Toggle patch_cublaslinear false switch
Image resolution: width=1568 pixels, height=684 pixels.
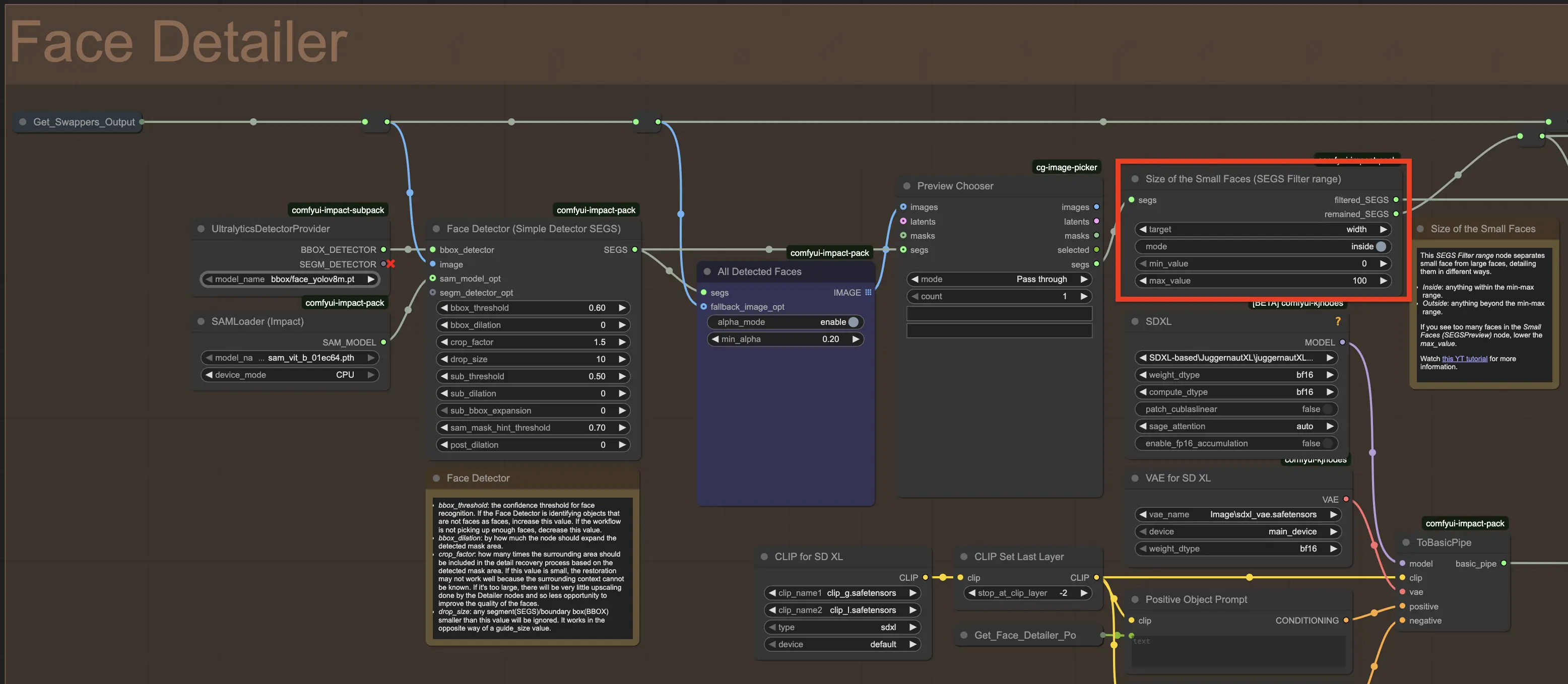[1327, 409]
